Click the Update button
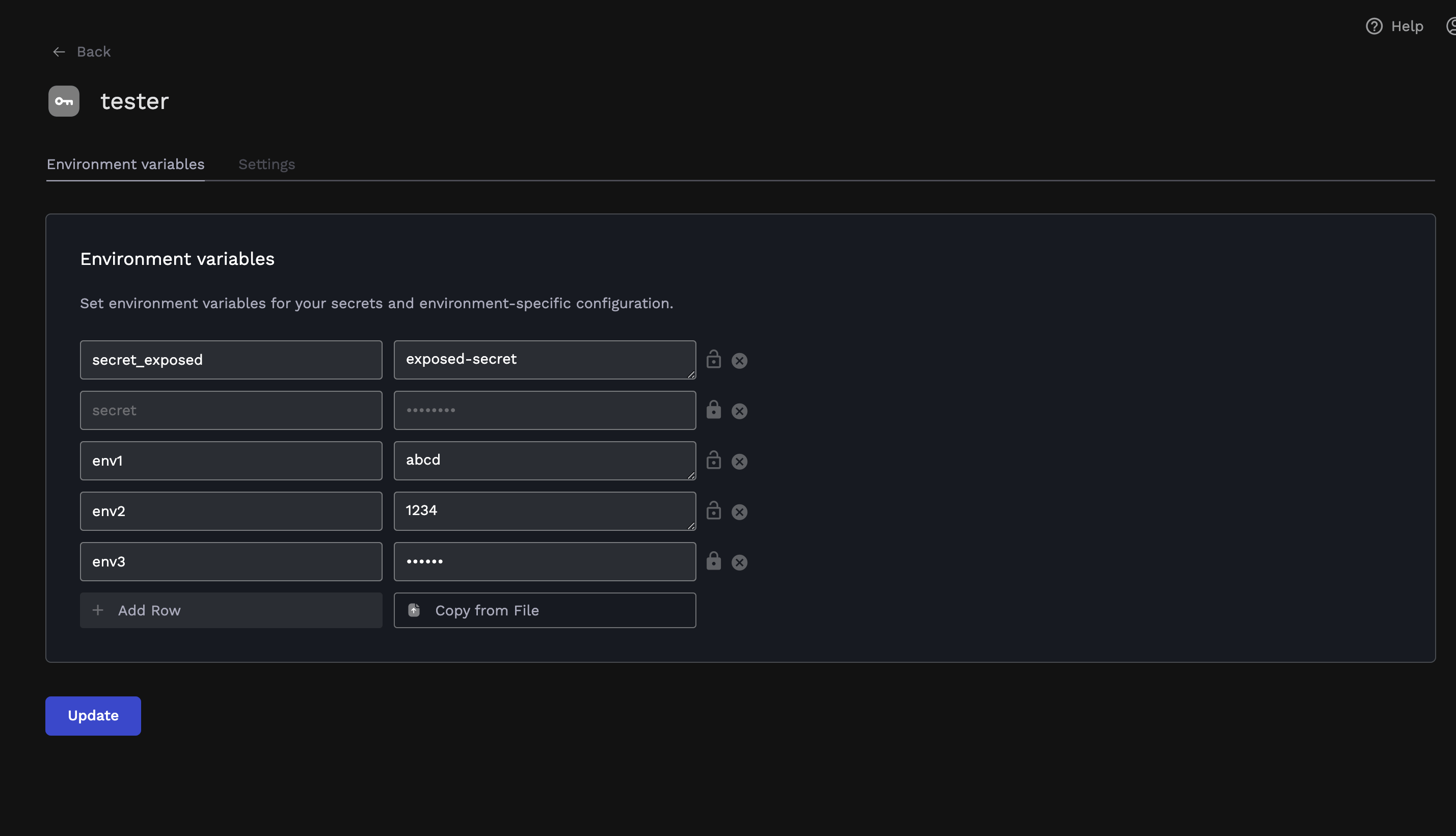Image resolution: width=1456 pixels, height=836 pixels. point(92,715)
